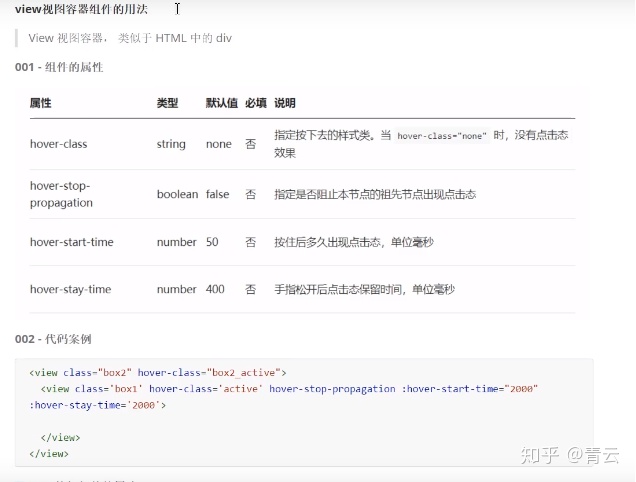Click the code attribute hover-class="box2_active"
The image size is (636, 482).
pos(209,372)
